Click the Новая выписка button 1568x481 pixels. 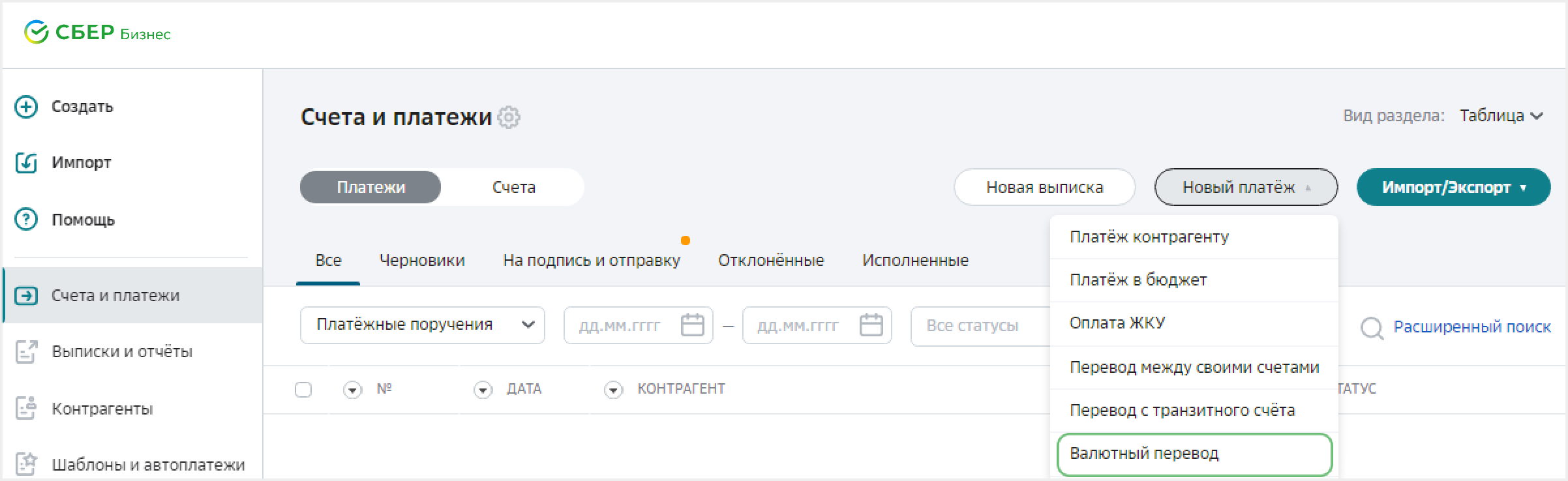tap(1044, 187)
